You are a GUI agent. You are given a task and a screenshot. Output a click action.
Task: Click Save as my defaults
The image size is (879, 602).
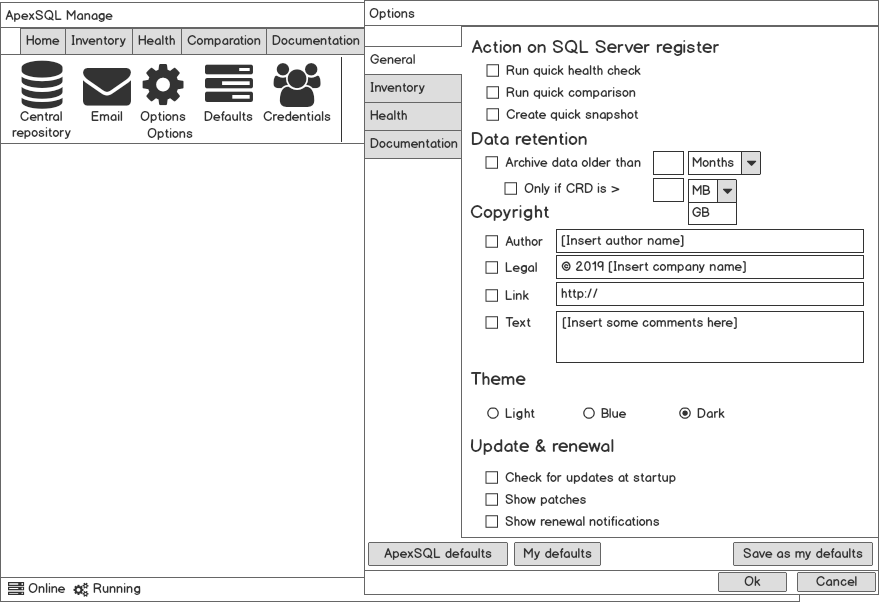click(803, 554)
